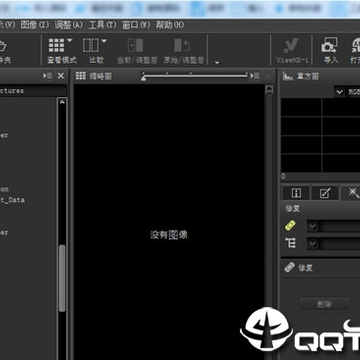Click the gray 修复 bandage icon
This screenshot has height=360, width=360.
pos(289,267)
